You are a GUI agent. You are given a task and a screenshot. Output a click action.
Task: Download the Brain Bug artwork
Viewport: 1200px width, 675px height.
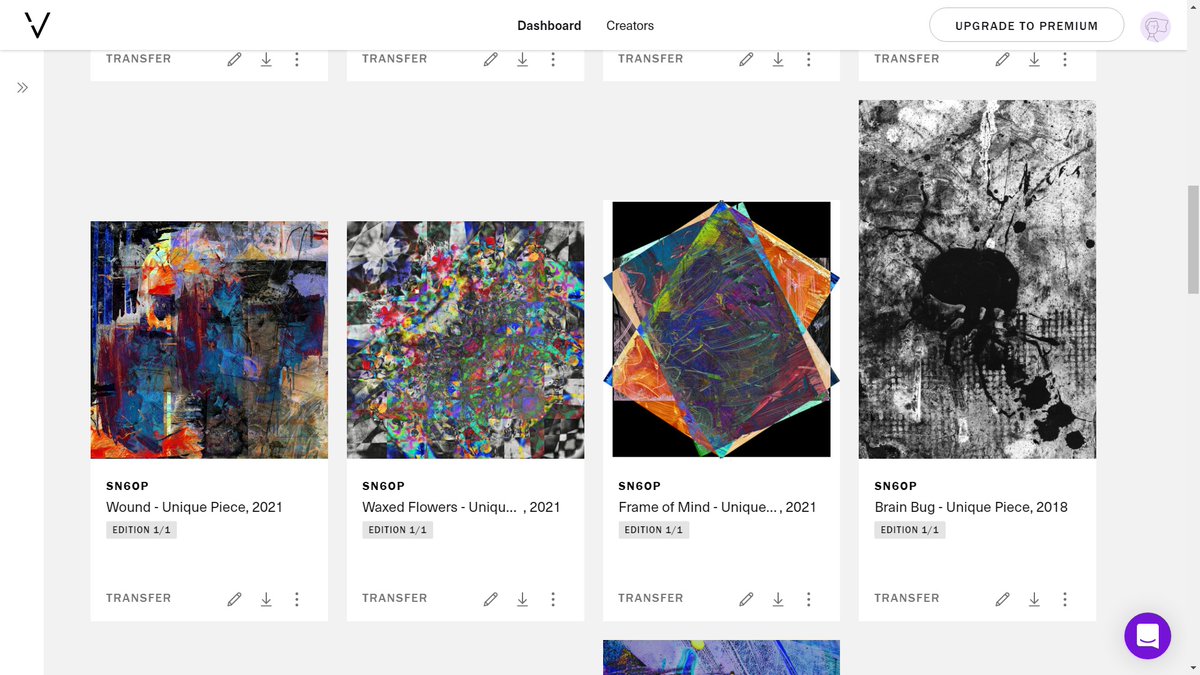(1034, 599)
